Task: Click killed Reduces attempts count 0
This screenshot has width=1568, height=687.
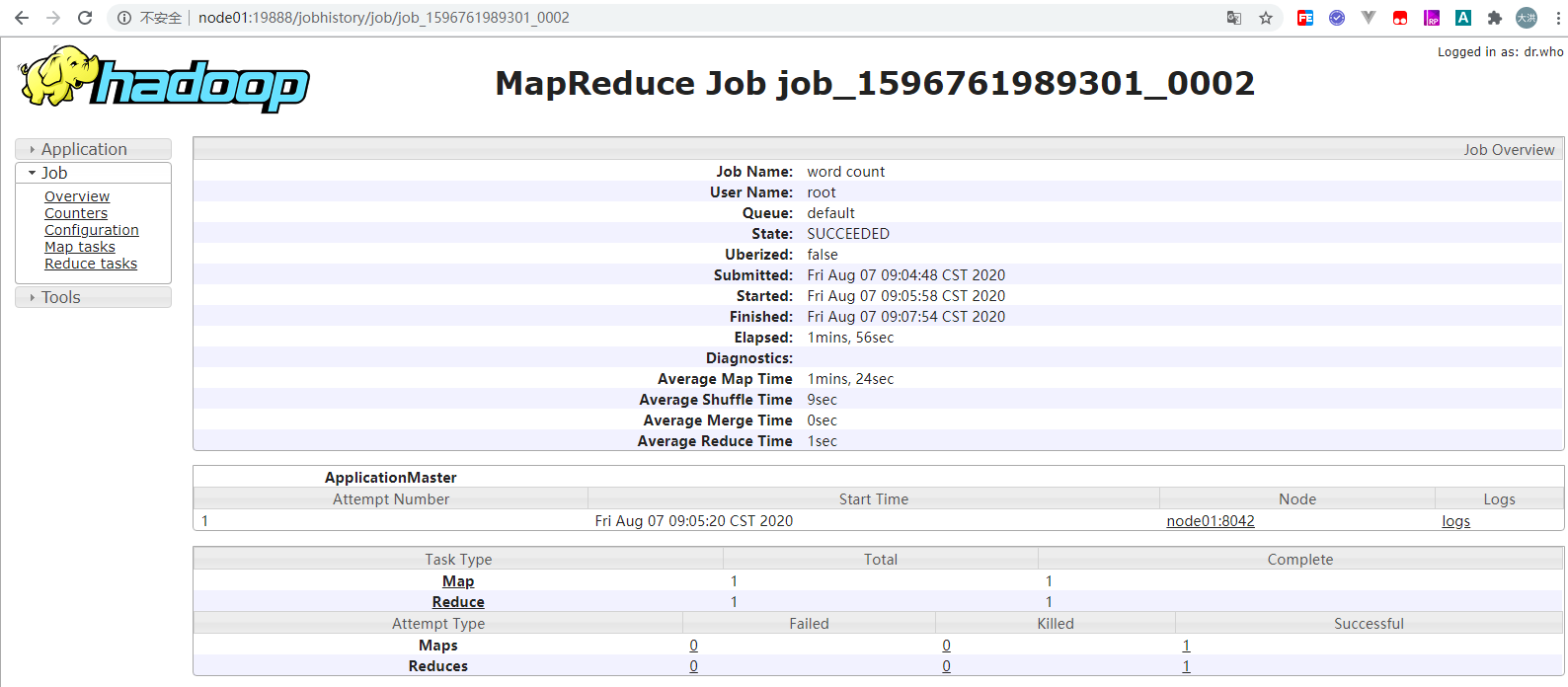Action: click(x=946, y=666)
